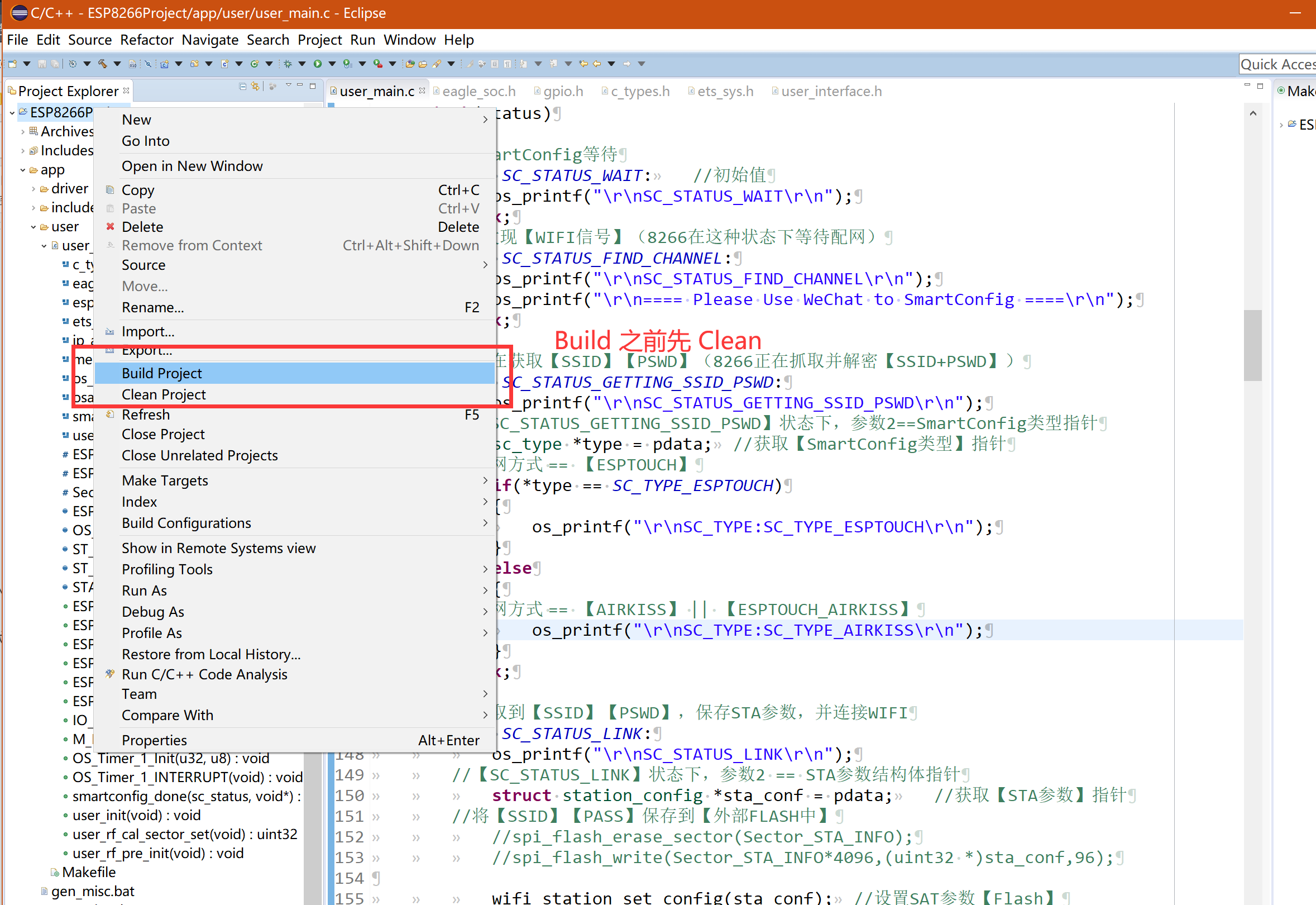The width and height of the screenshot is (1316, 905).
Task: Click the New file toolbar icon
Action: tap(12, 64)
